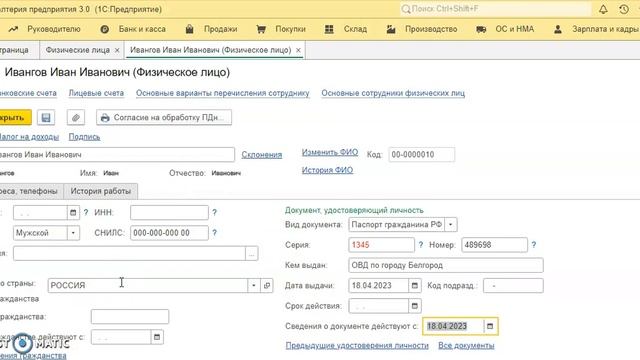Click the Производство factory icon
Image resolution: width=640 pixels, height=360 pixels.
tap(391, 29)
